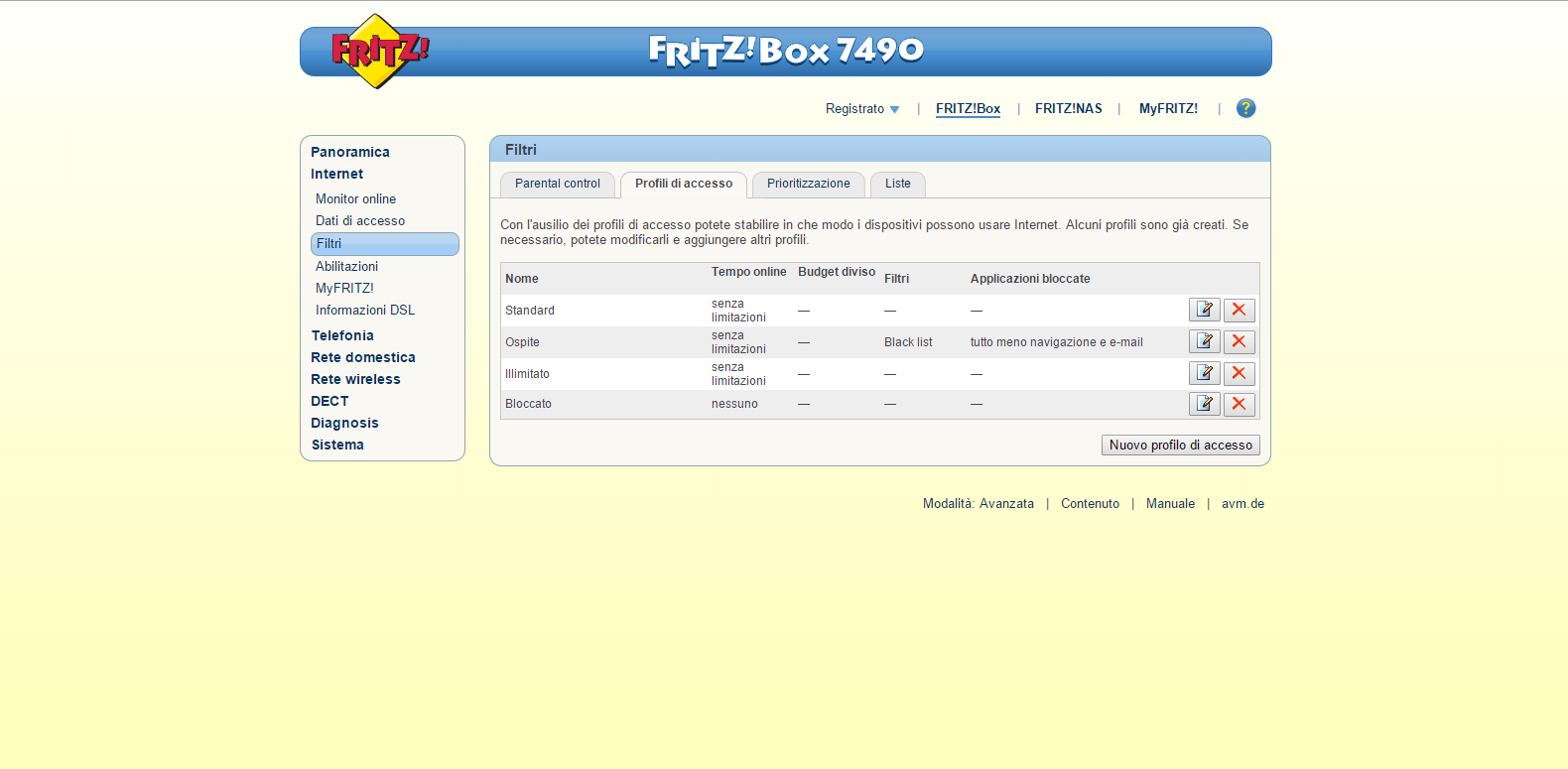Expand the Registrato dropdown
The width and height of the screenshot is (1568, 769).
coord(861,109)
